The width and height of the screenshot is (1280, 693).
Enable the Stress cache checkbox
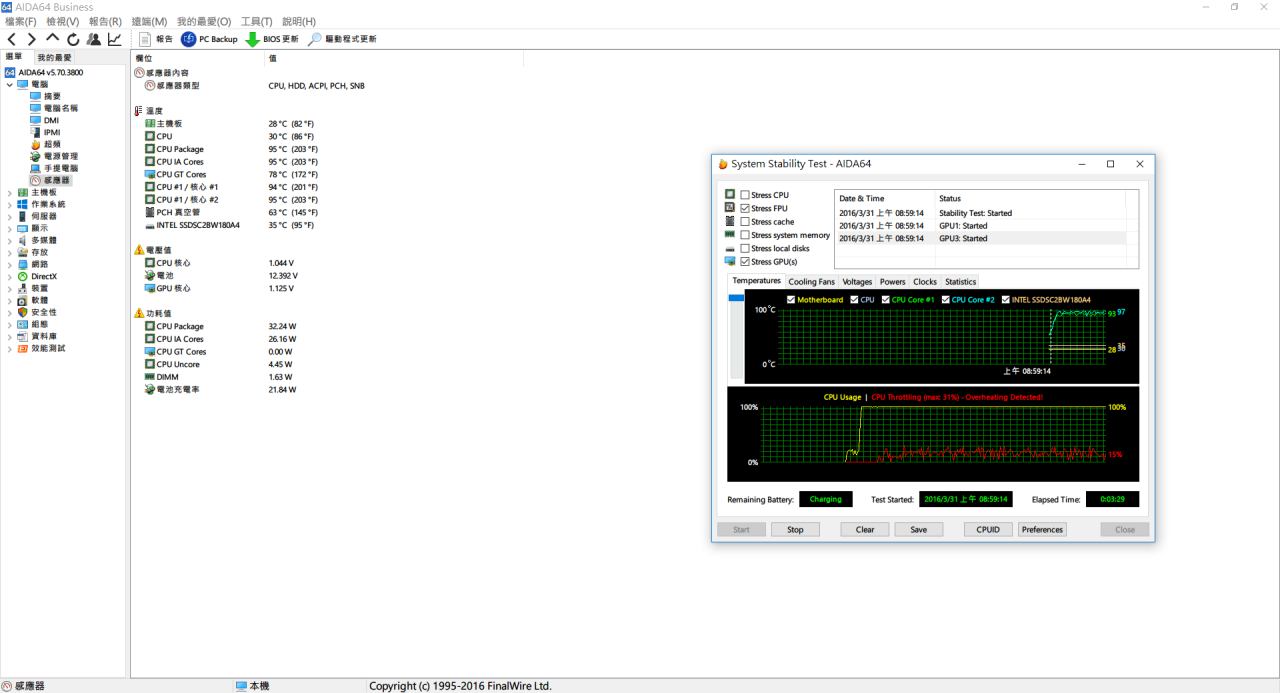[744, 222]
